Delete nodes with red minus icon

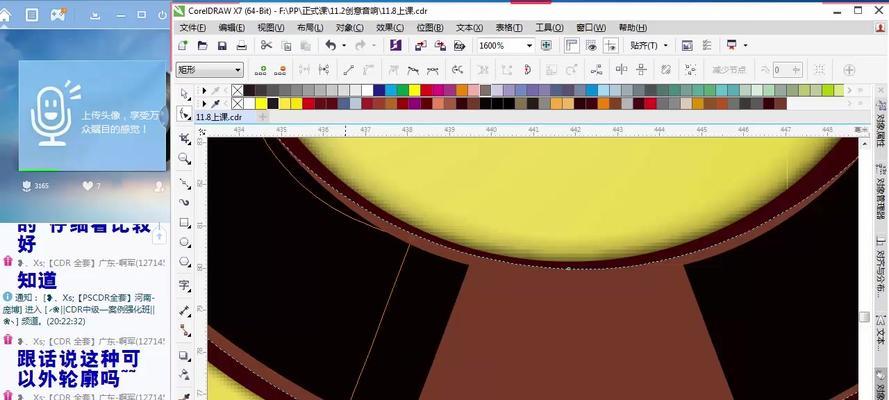coord(280,70)
